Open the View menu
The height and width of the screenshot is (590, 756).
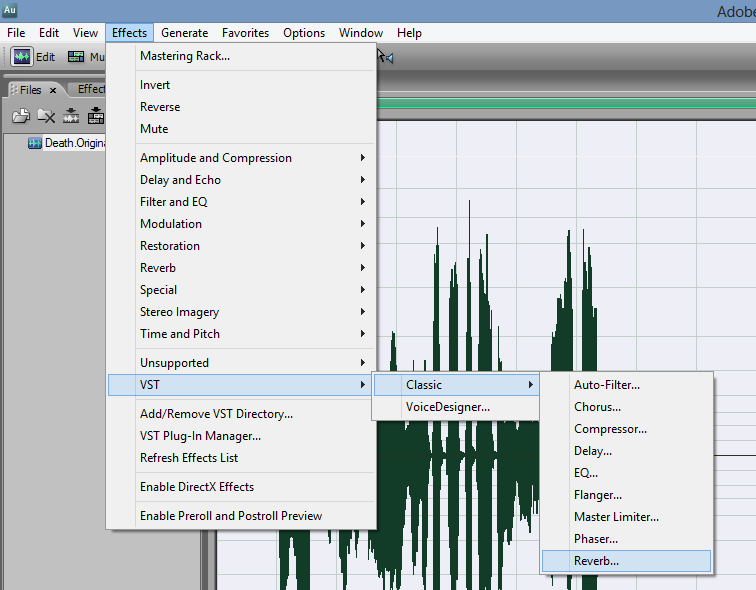[85, 33]
